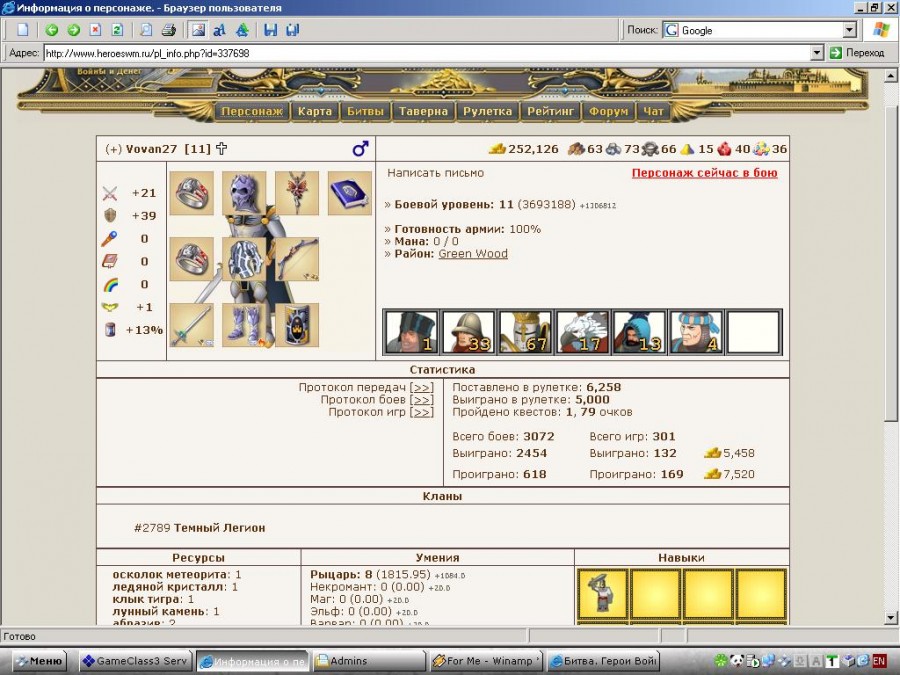Select the army unit portrait with count 67
This screenshot has height=675, width=900.
coord(525,332)
